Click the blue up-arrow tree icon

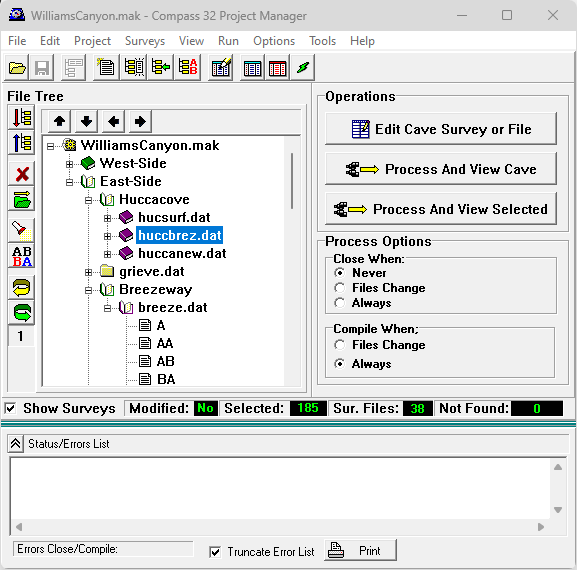[21, 142]
